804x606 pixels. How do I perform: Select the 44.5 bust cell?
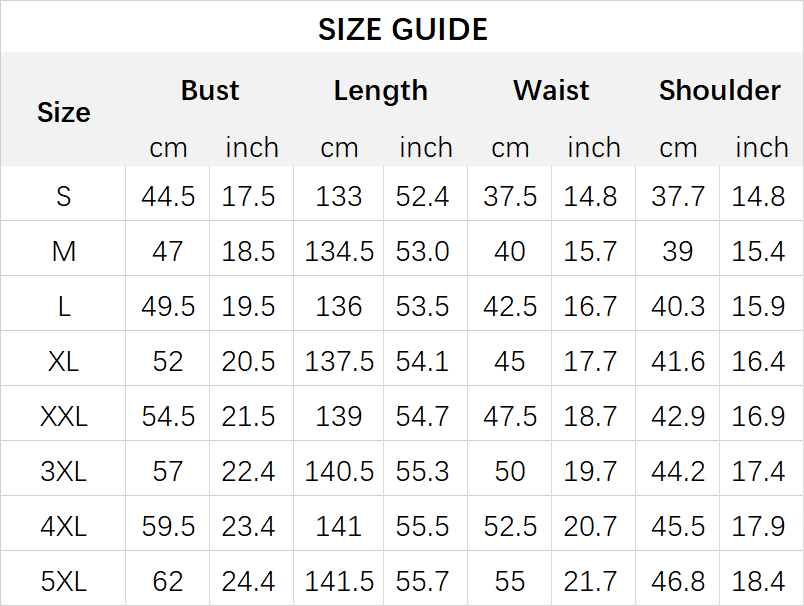(168, 196)
